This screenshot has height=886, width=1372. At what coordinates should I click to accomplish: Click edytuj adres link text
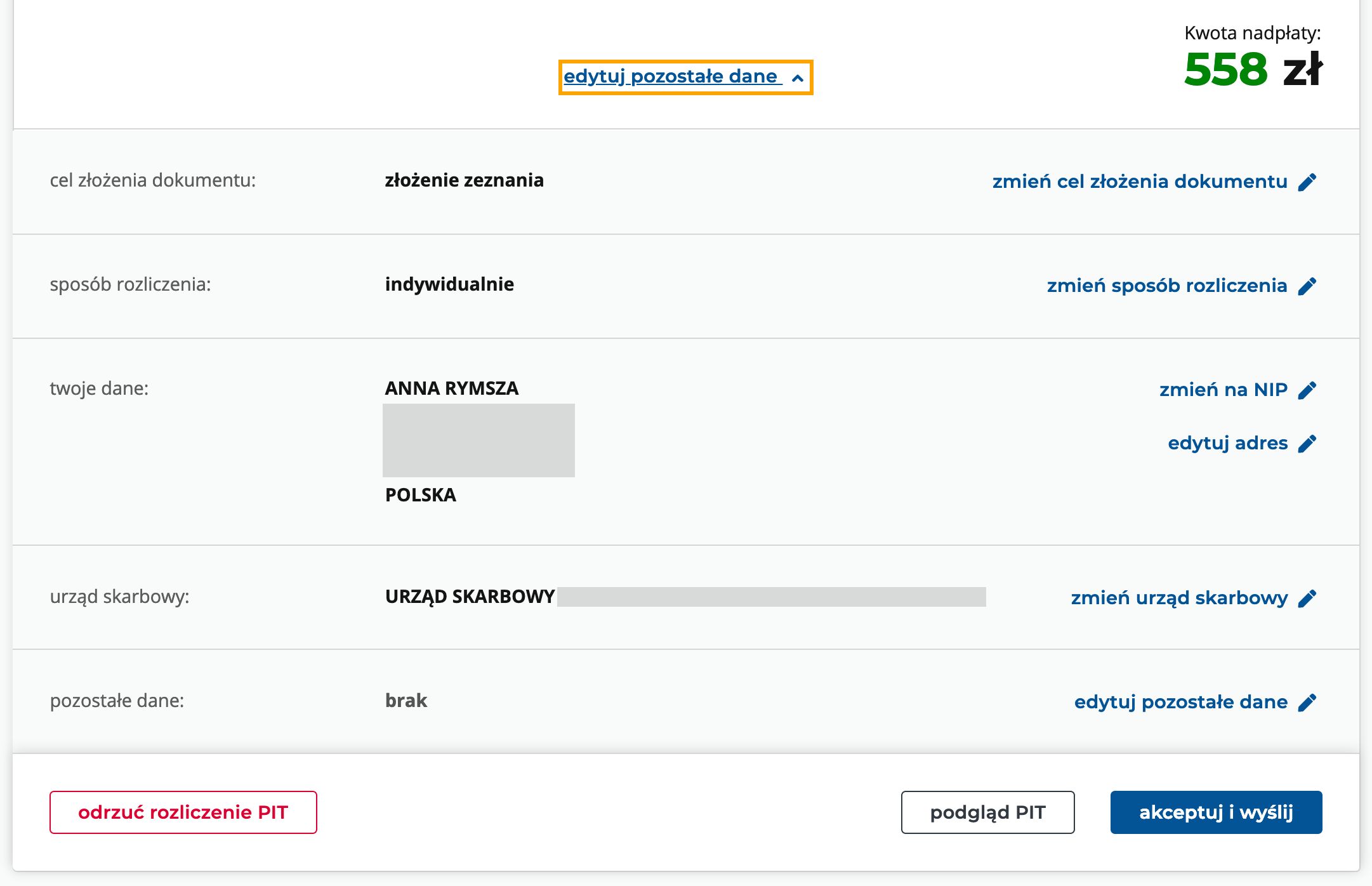(x=1227, y=443)
